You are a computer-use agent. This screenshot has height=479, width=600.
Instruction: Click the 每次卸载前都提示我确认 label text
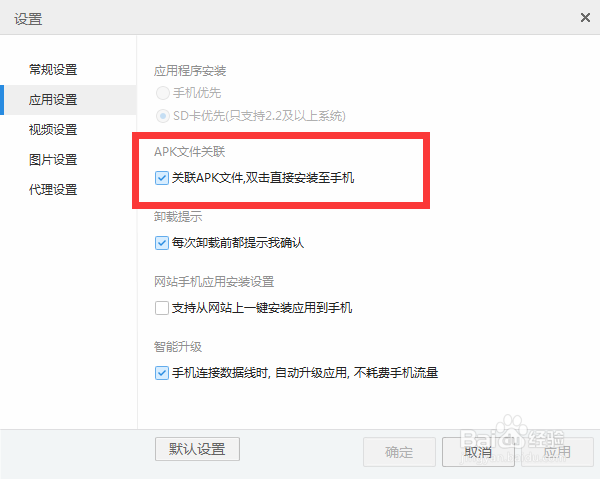(x=238, y=243)
